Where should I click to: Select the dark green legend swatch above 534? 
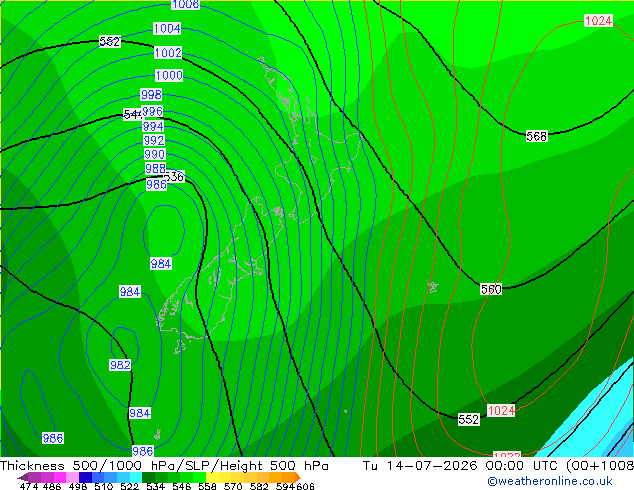(149, 477)
